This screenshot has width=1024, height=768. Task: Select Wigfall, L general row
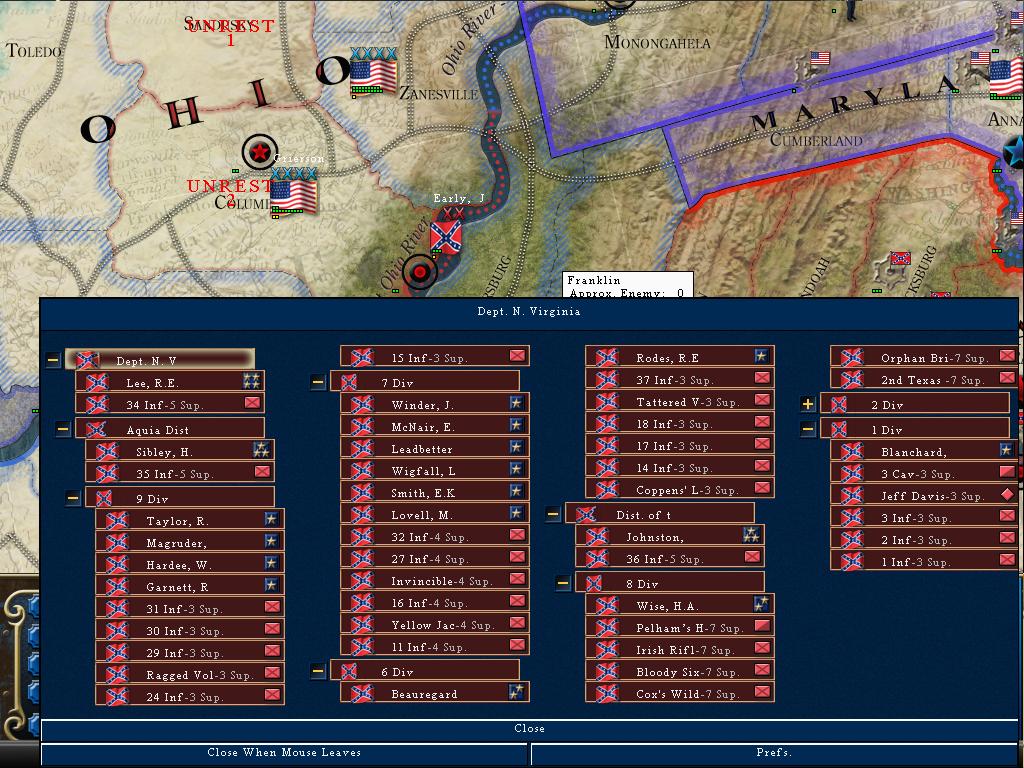[434, 471]
